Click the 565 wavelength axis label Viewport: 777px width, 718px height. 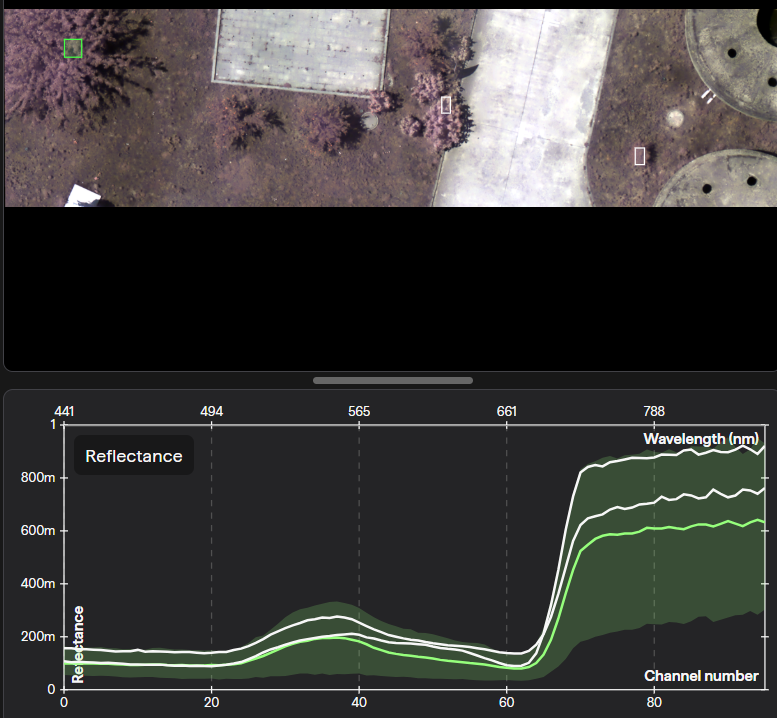pos(359,411)
